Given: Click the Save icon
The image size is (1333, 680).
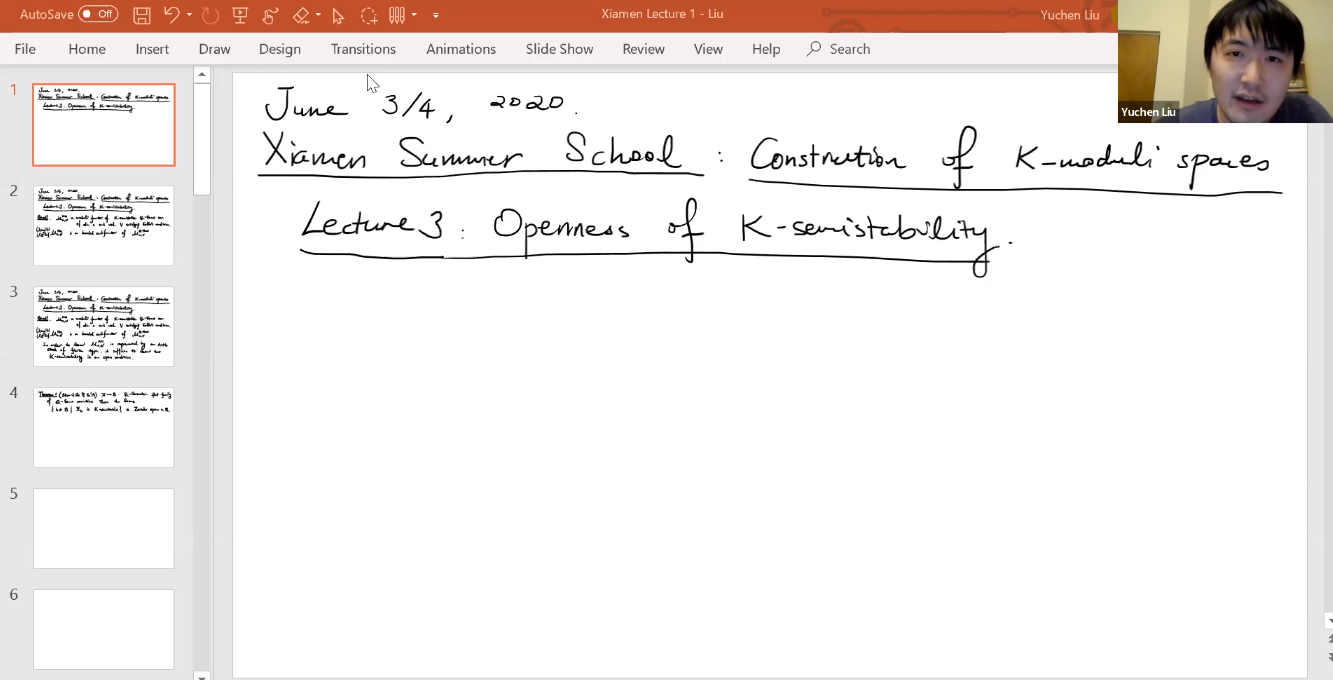Looking at the screenshot, I should (142, 15).
